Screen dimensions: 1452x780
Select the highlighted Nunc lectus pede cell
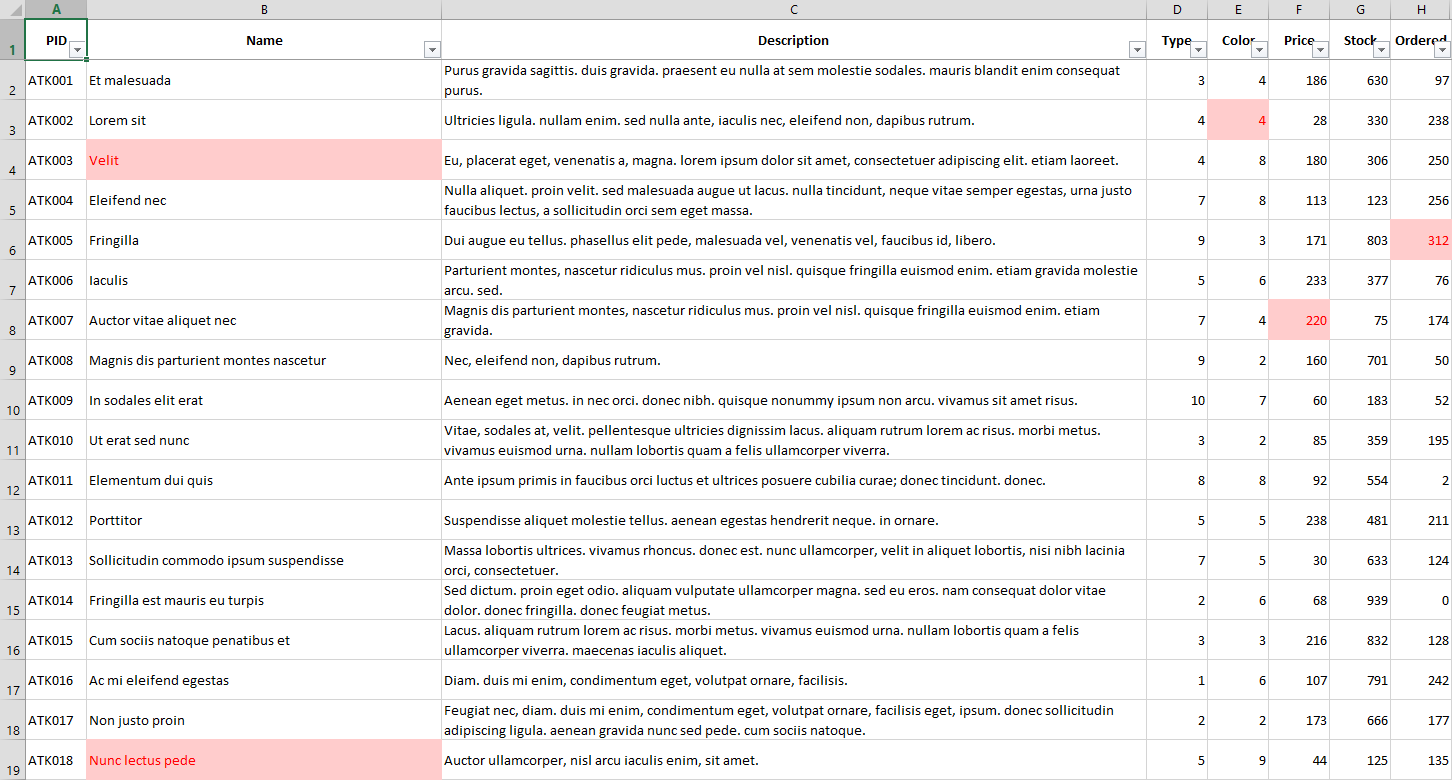(x=264, y=760)
